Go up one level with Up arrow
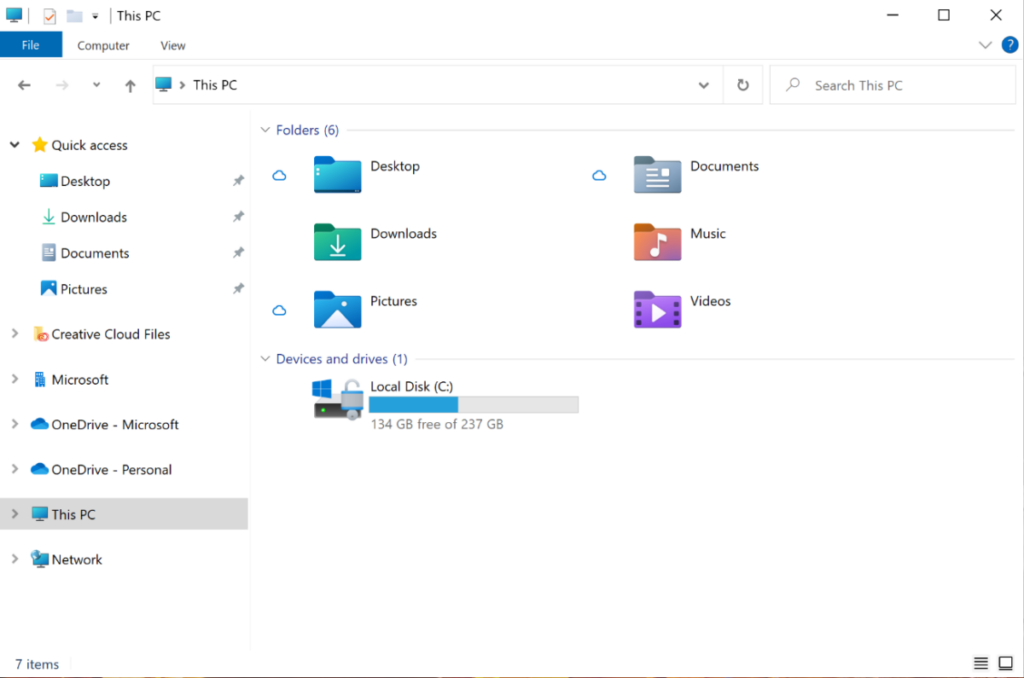Image resolution: width=1024 pixels, height=678 pixels. pyautogui.click(x=130, y=86)
